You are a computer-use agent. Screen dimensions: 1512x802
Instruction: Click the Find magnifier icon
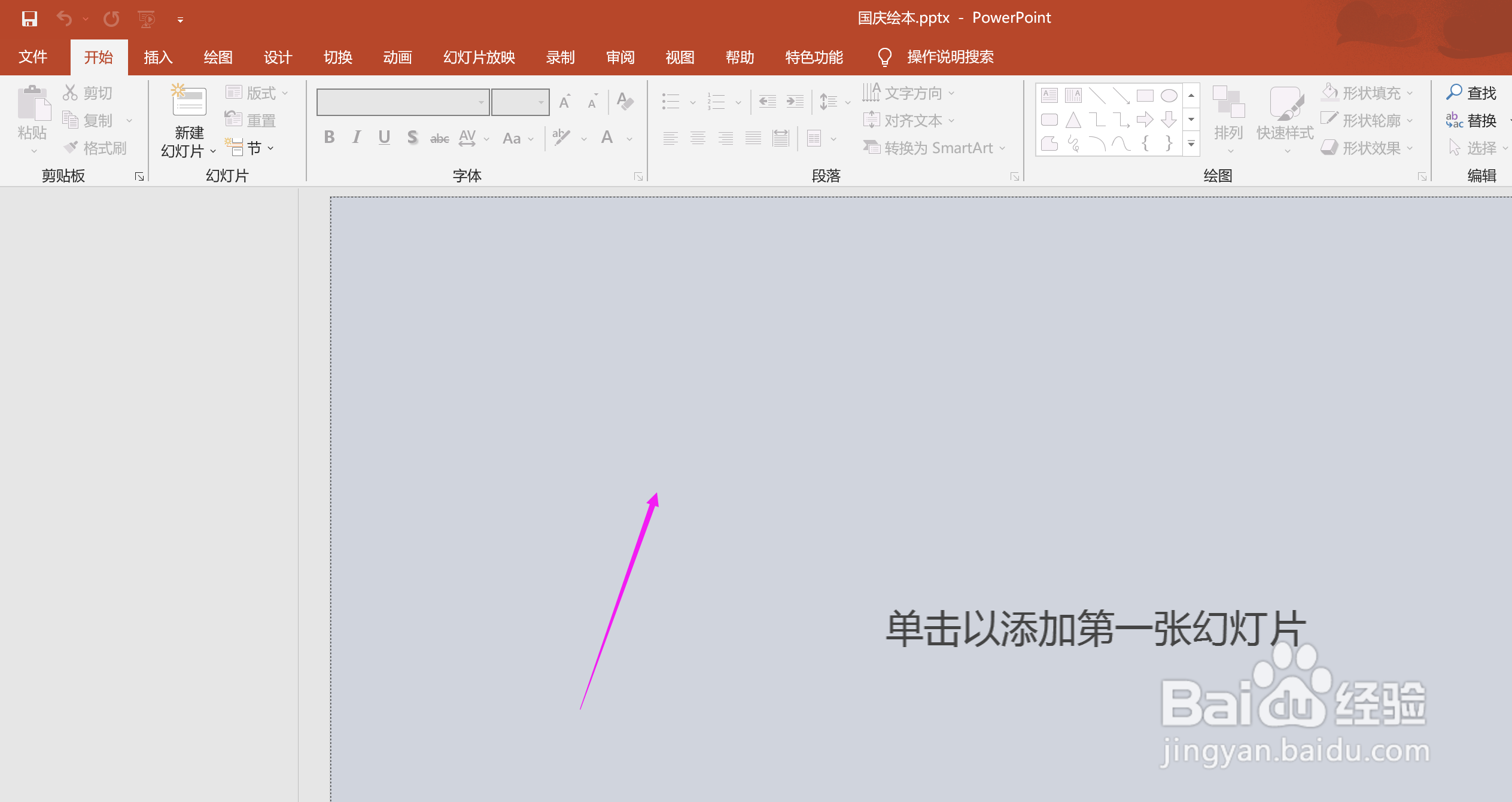pos(1454,93)
